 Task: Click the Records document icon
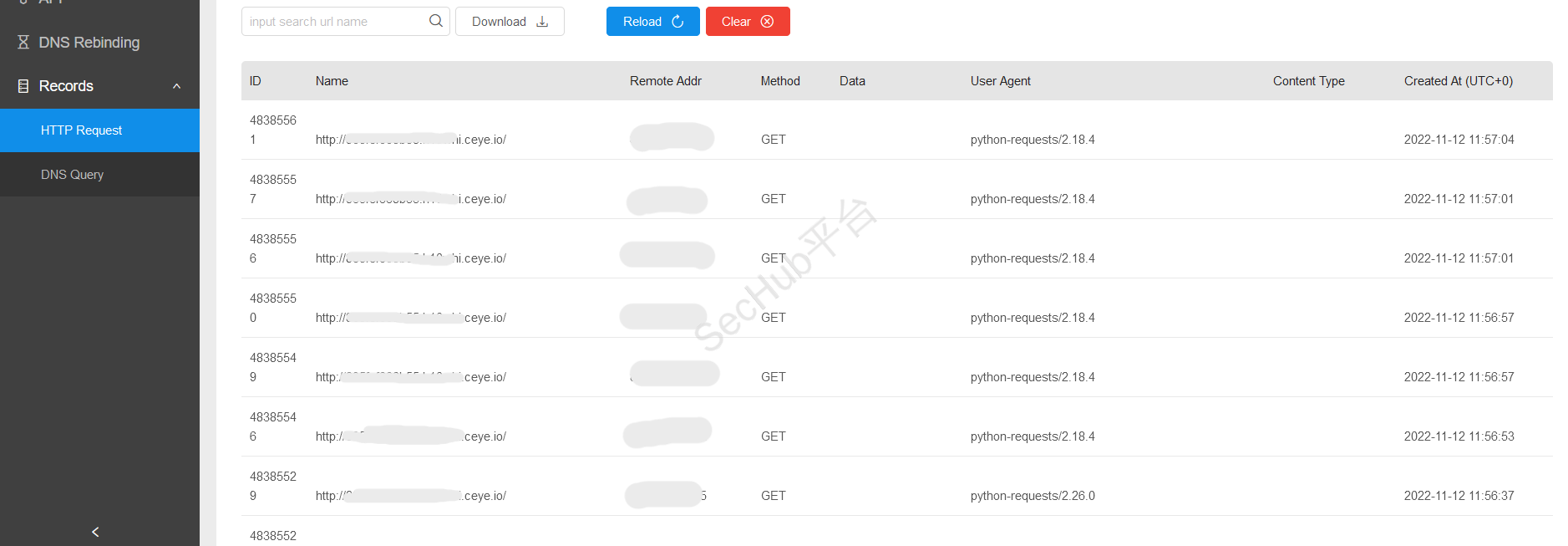tap(23, 86)
